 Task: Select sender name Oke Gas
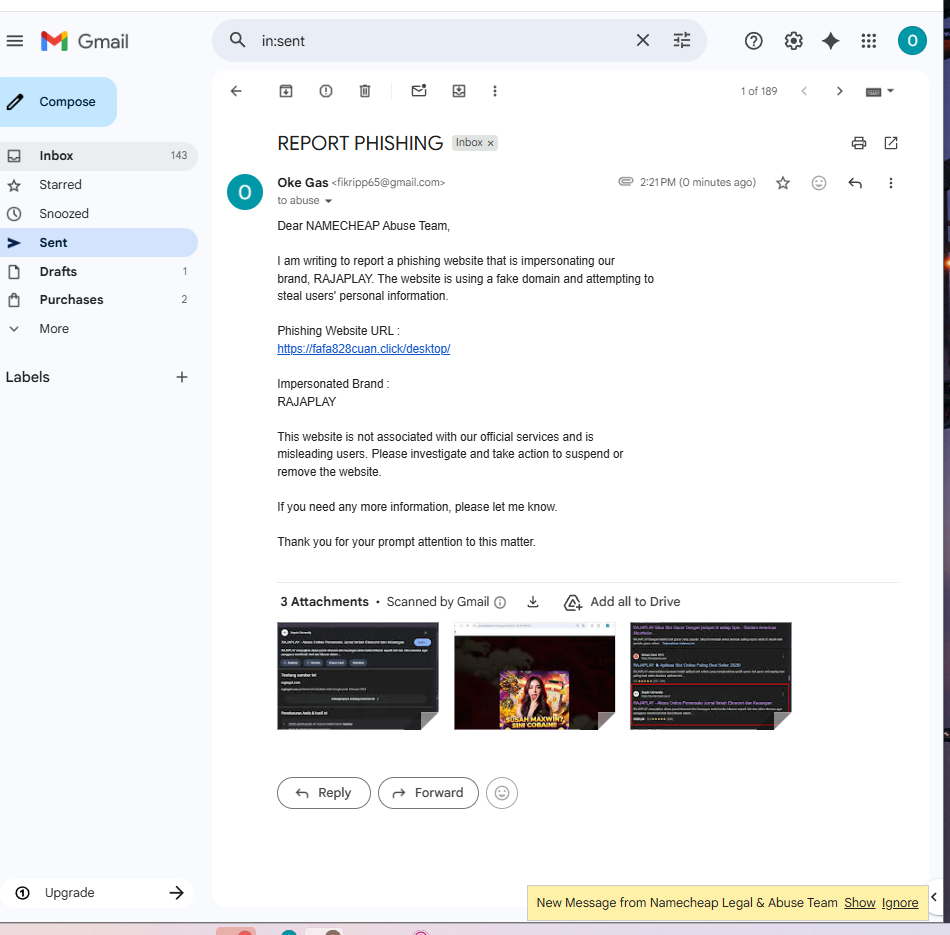click(x=302, y=182)
